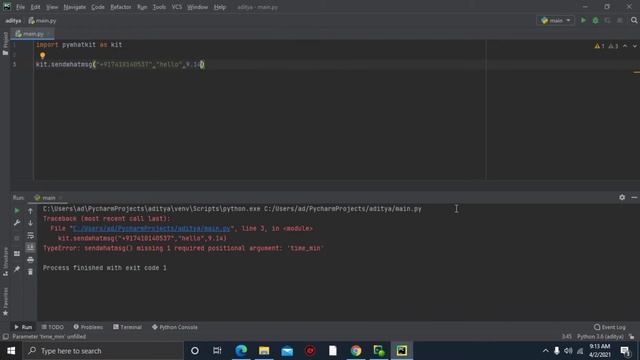The image size is (640, 360).
Task: Open the Refactor menu
Action: (121, 7)
